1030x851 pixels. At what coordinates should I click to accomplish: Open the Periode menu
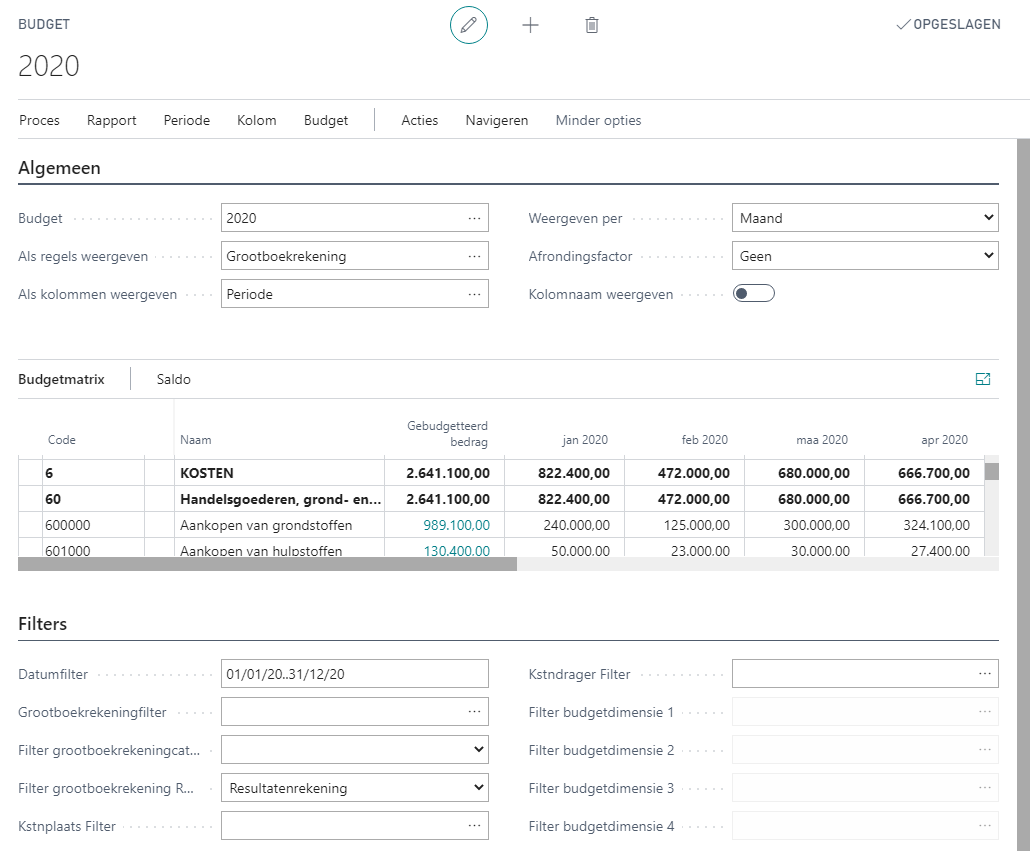tap(187, 120)
